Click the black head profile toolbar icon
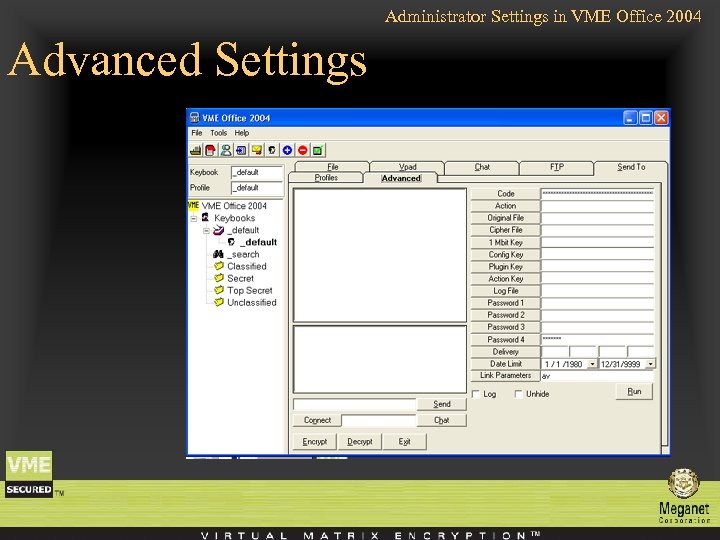 pos(272,150)
